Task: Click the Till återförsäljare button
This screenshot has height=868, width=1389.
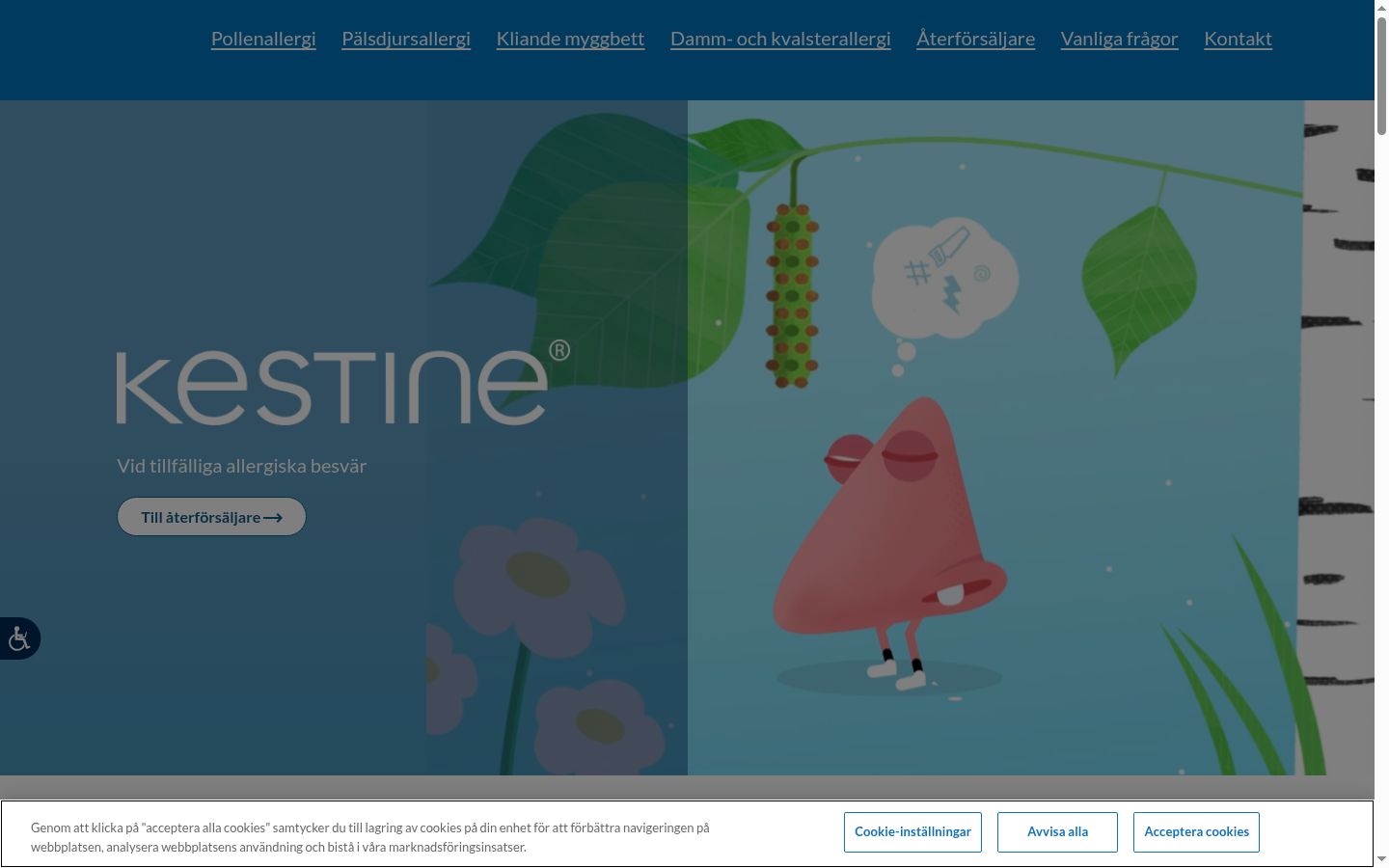Action: (x=211, y=517)
